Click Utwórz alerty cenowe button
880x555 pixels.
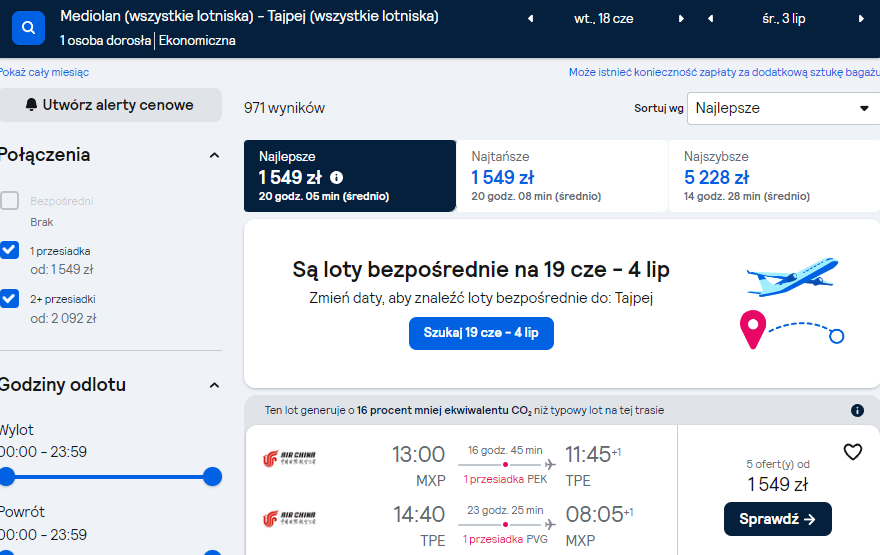111,105
